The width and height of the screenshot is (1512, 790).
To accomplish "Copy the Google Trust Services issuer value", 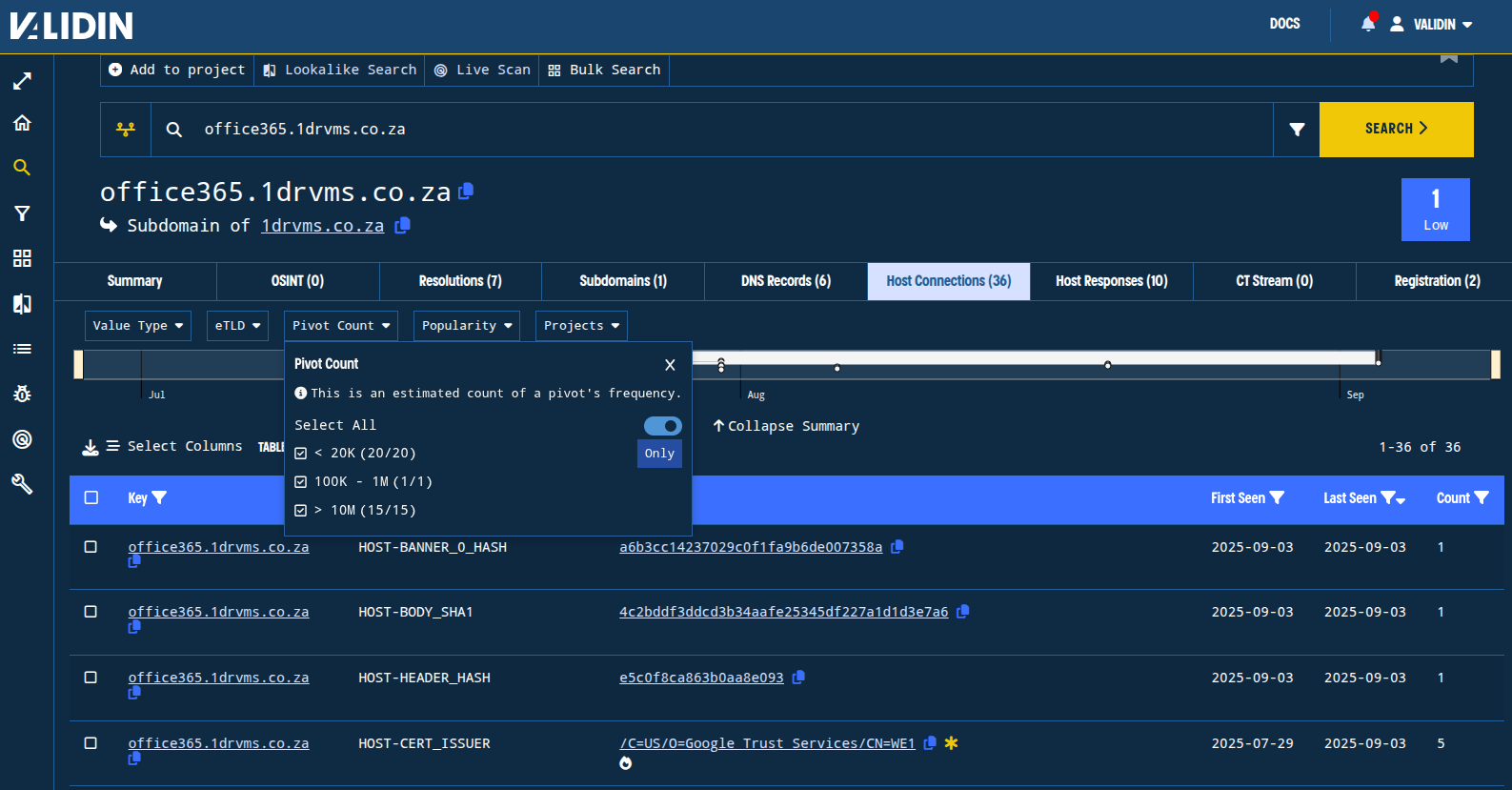I will [x=930, y=743].
